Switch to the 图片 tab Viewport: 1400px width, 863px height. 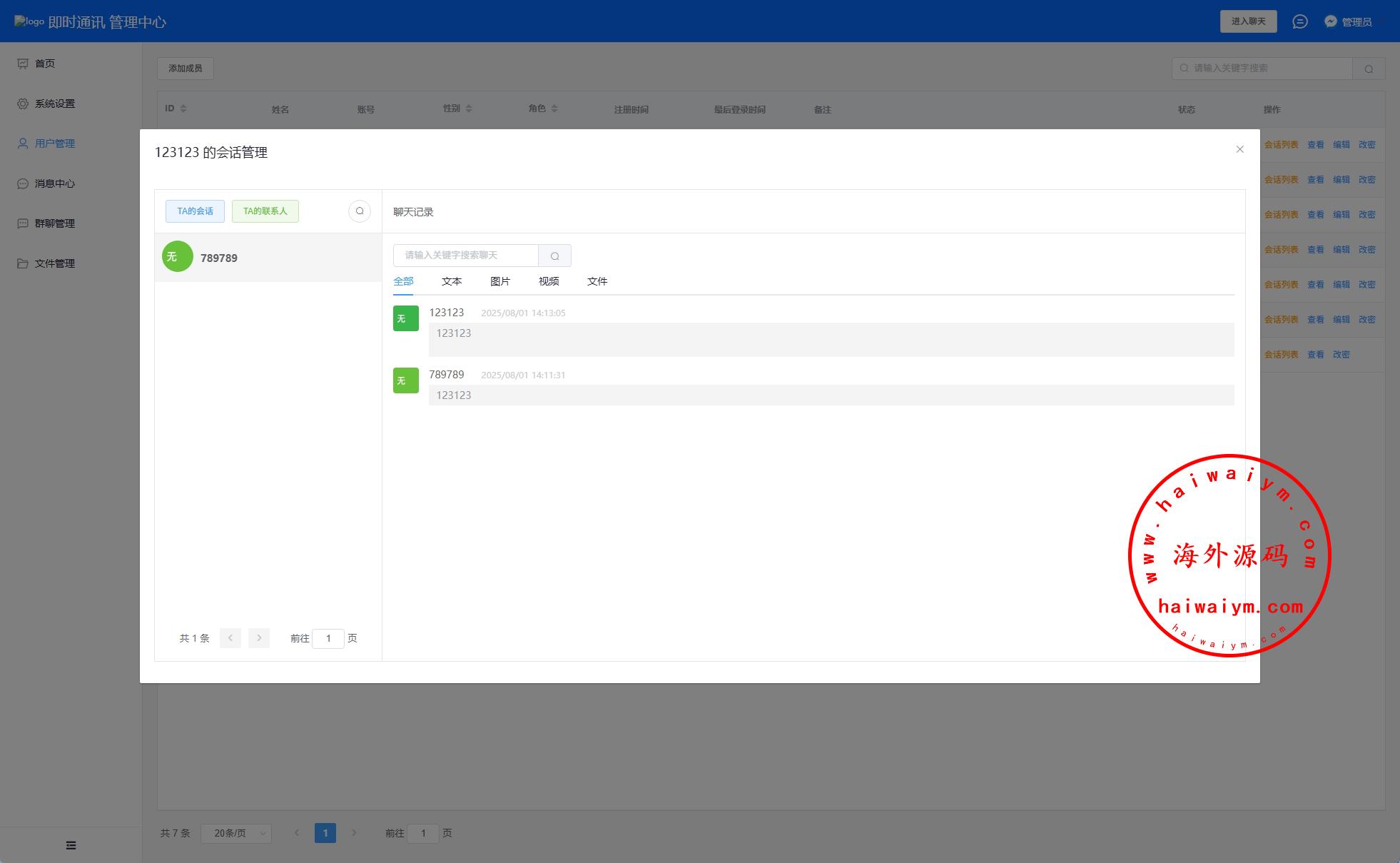pyautogui.click(x=499, y=281)
